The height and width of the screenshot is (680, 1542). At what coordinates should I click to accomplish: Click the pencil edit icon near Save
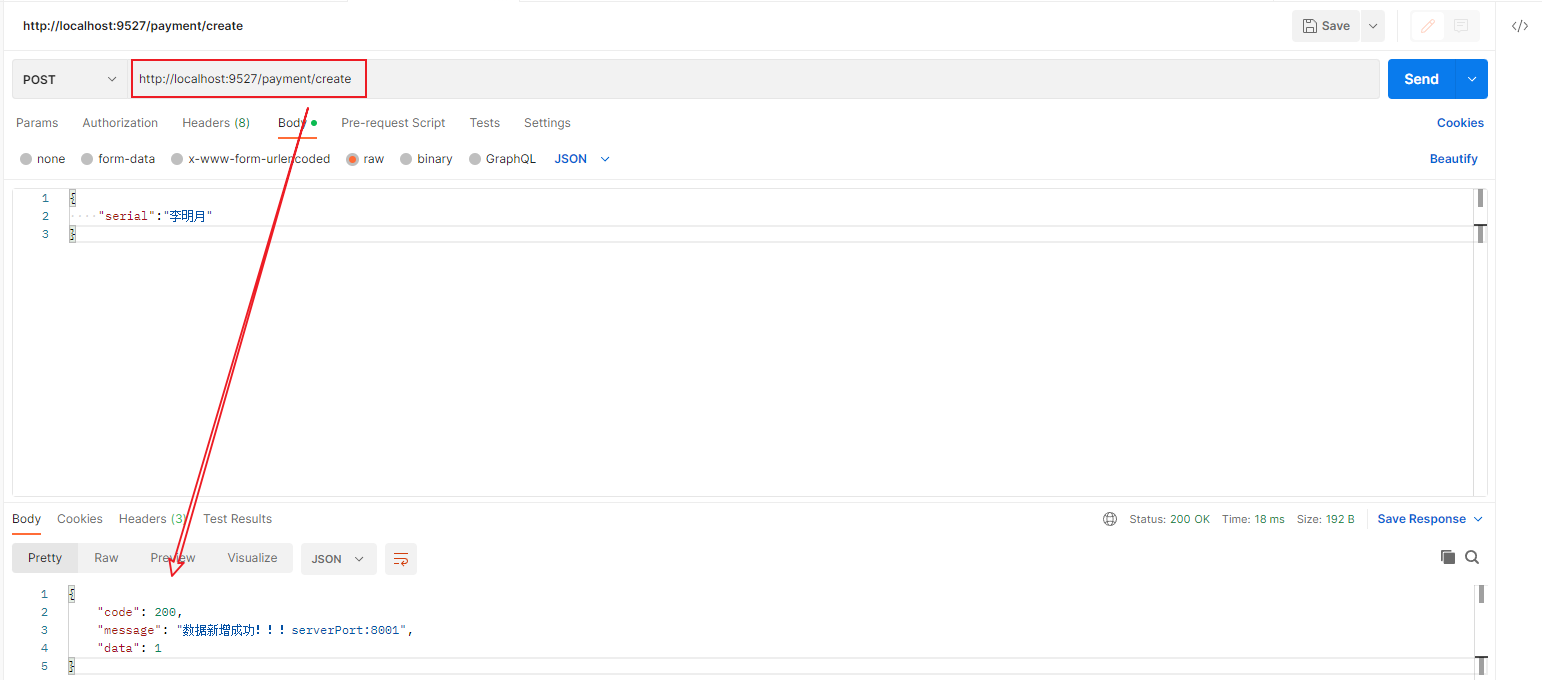point(1428,26)
